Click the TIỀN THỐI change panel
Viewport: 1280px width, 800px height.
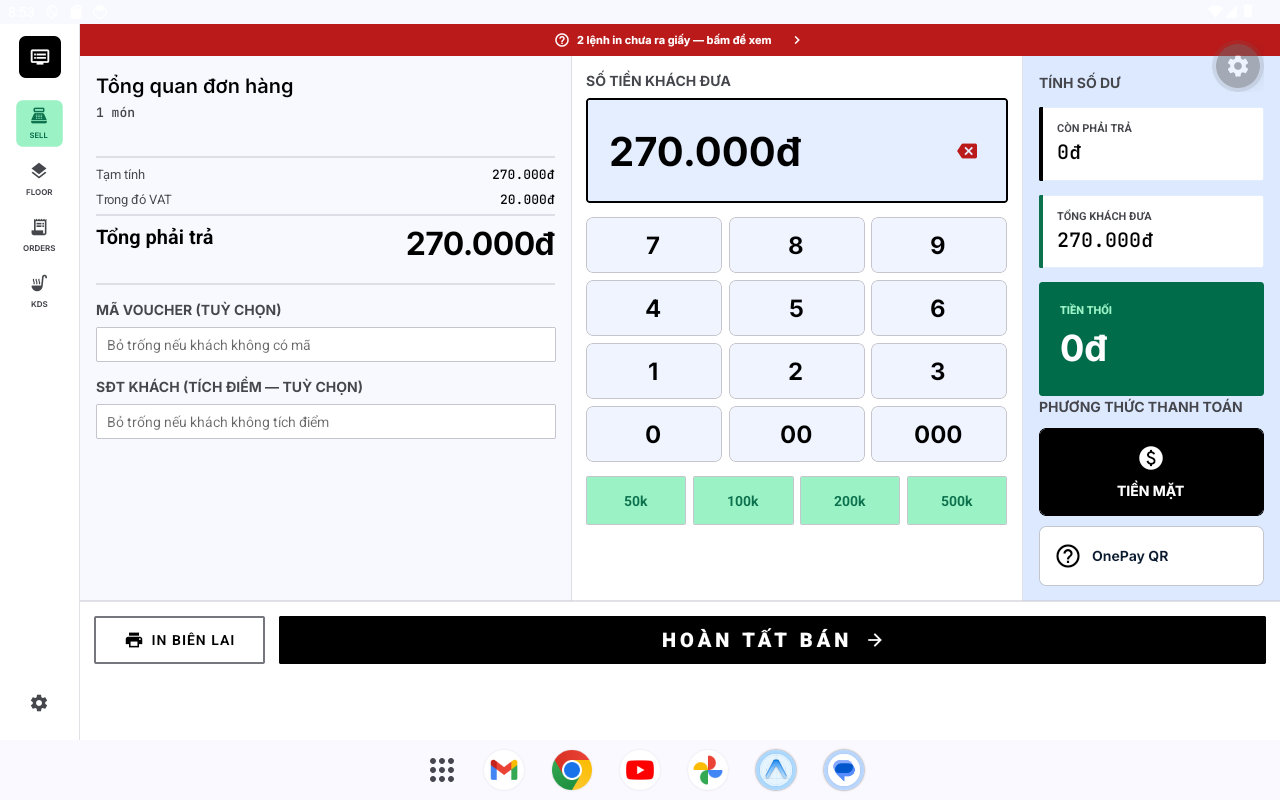point(1151,339)
